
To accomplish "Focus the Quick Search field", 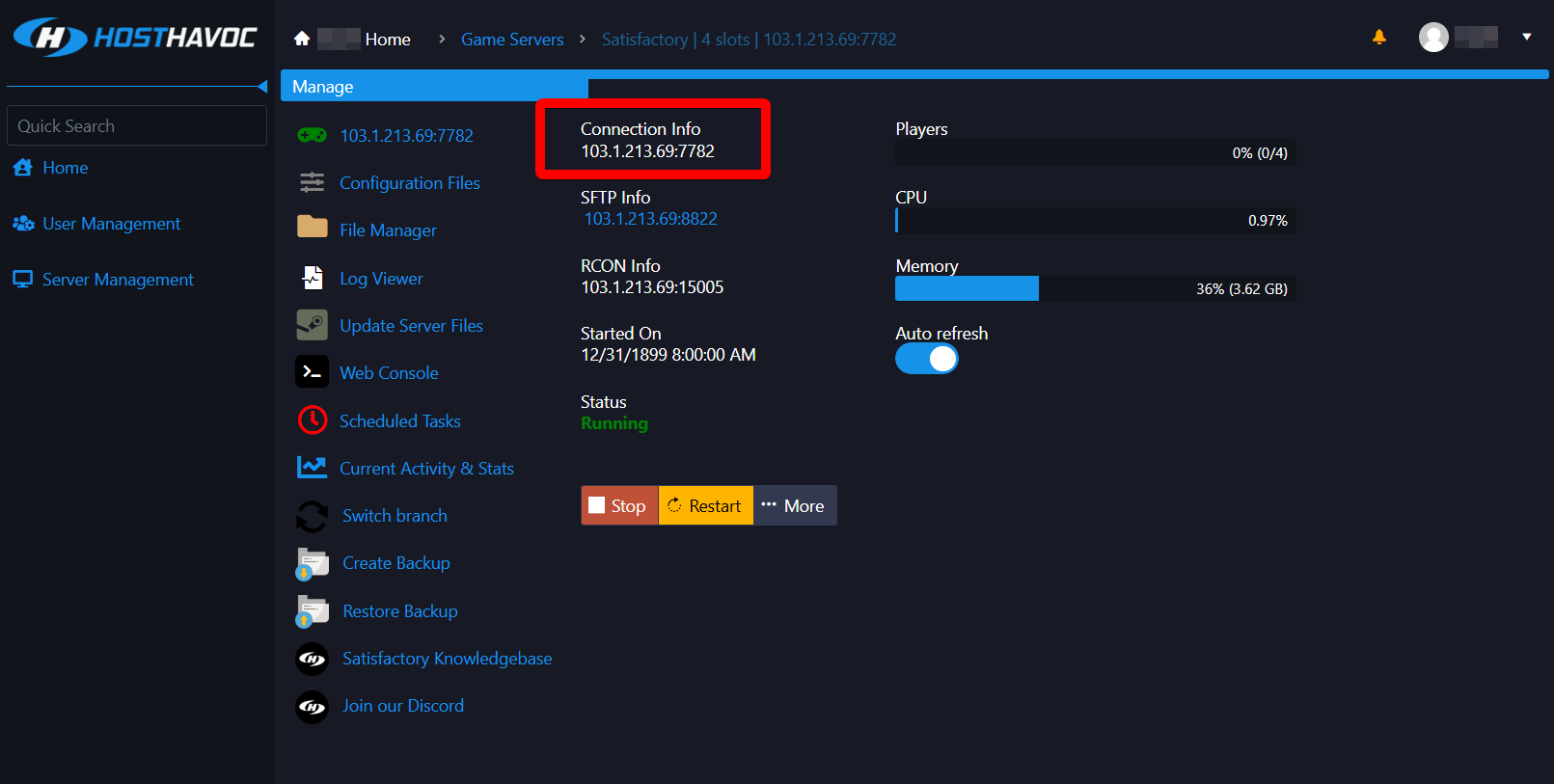I will [x=137, y=125].
